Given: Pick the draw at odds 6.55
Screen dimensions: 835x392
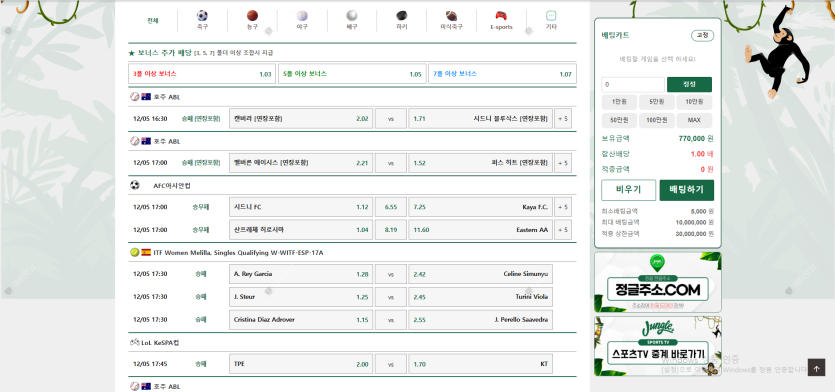Looking at the screenshot, I should coord(391,207).
